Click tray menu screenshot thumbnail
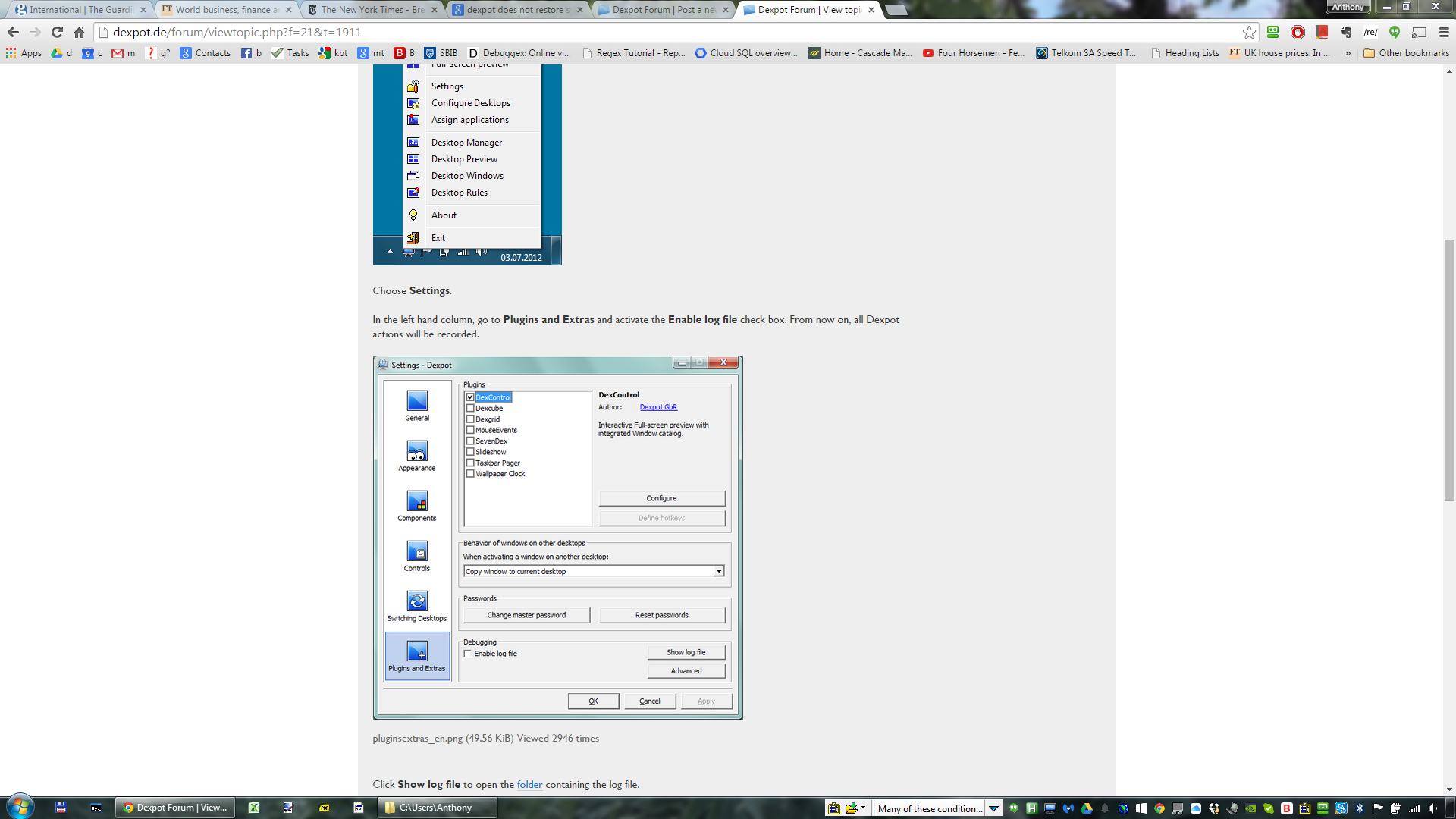This screenshot has width=1456, height=819. [x=466, y=165]
